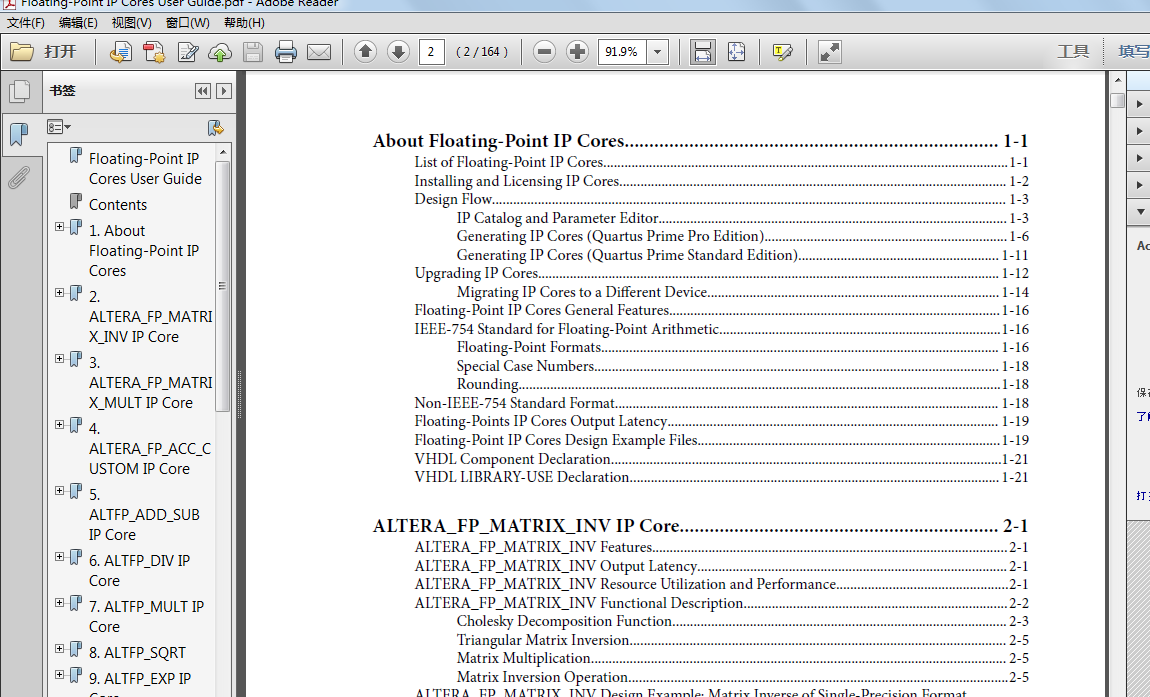The image size is (1150, 697).
Task: Click the expand panel right-arrow button
Action: click(224, 91)
